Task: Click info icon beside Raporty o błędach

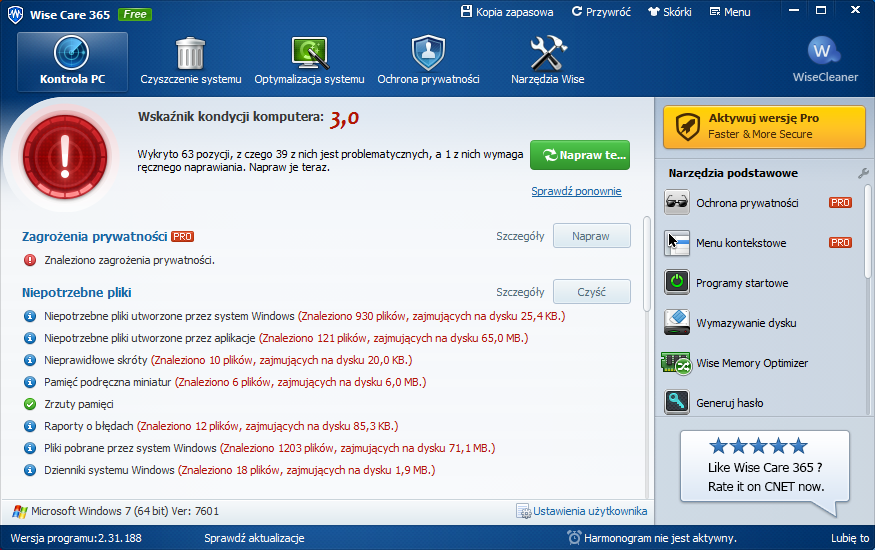Action: click(x=30, y=426)
